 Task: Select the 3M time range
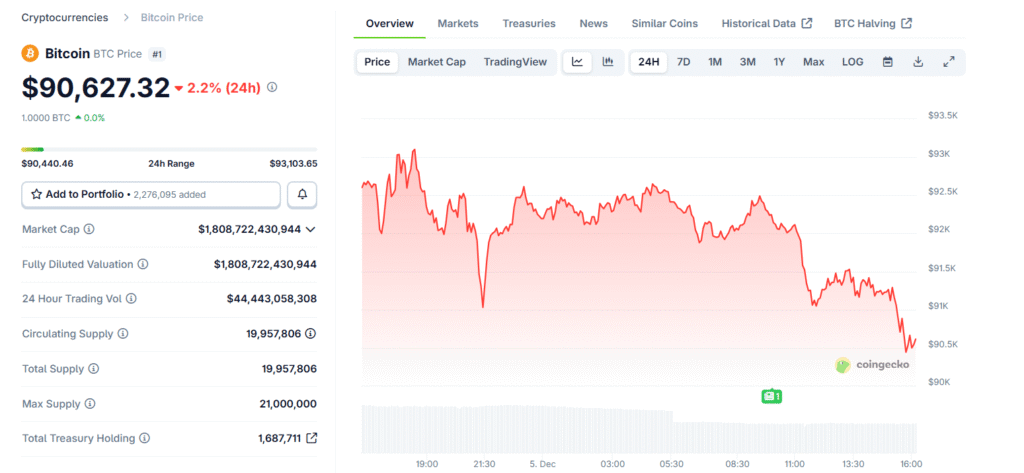coord(748,62)
